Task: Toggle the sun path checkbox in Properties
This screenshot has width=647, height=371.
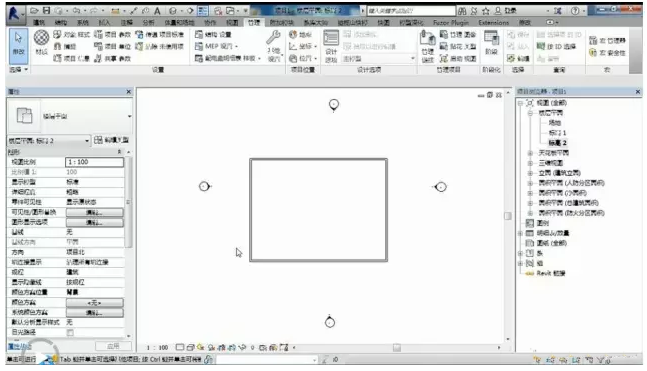Action: 70,333
